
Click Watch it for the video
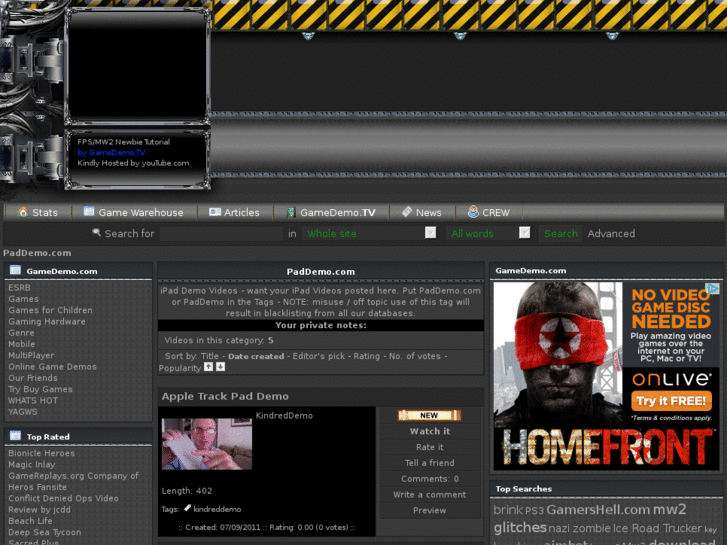(430, 431)
